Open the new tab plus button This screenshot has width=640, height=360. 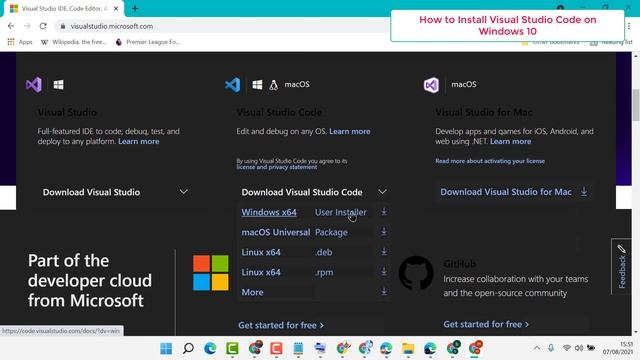(x=135, y=8)
